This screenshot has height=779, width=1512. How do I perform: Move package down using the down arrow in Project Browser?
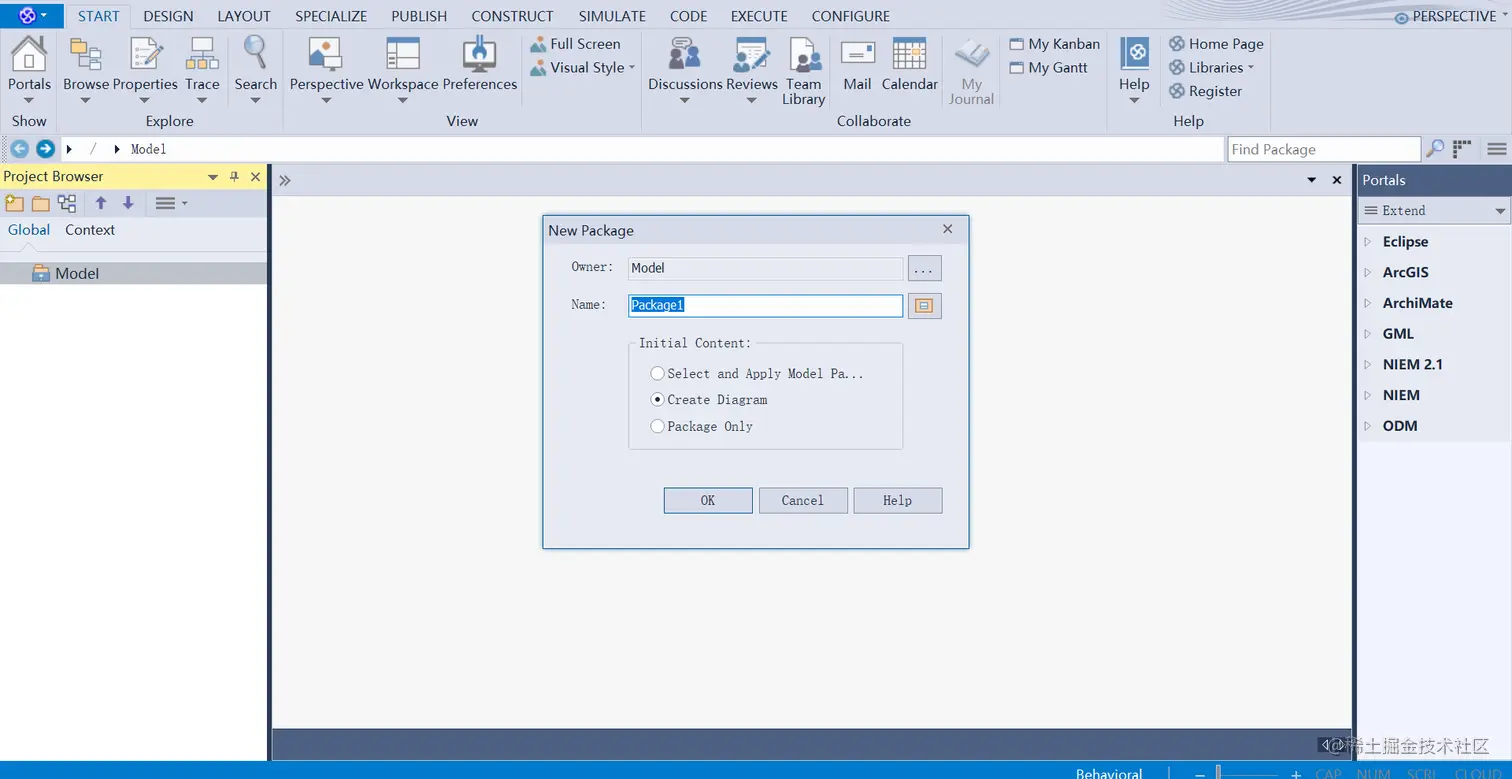pos(128,203)
